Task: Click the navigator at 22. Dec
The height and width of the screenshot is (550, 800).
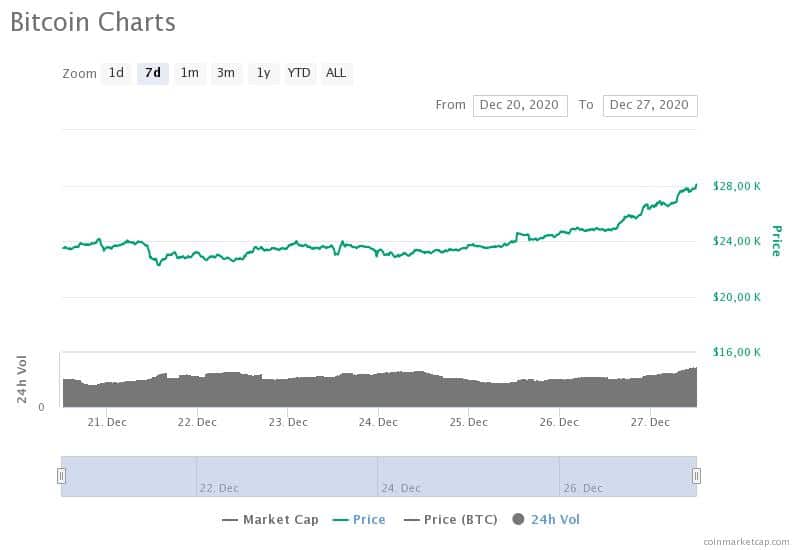Action: click(x=219, y=488)
